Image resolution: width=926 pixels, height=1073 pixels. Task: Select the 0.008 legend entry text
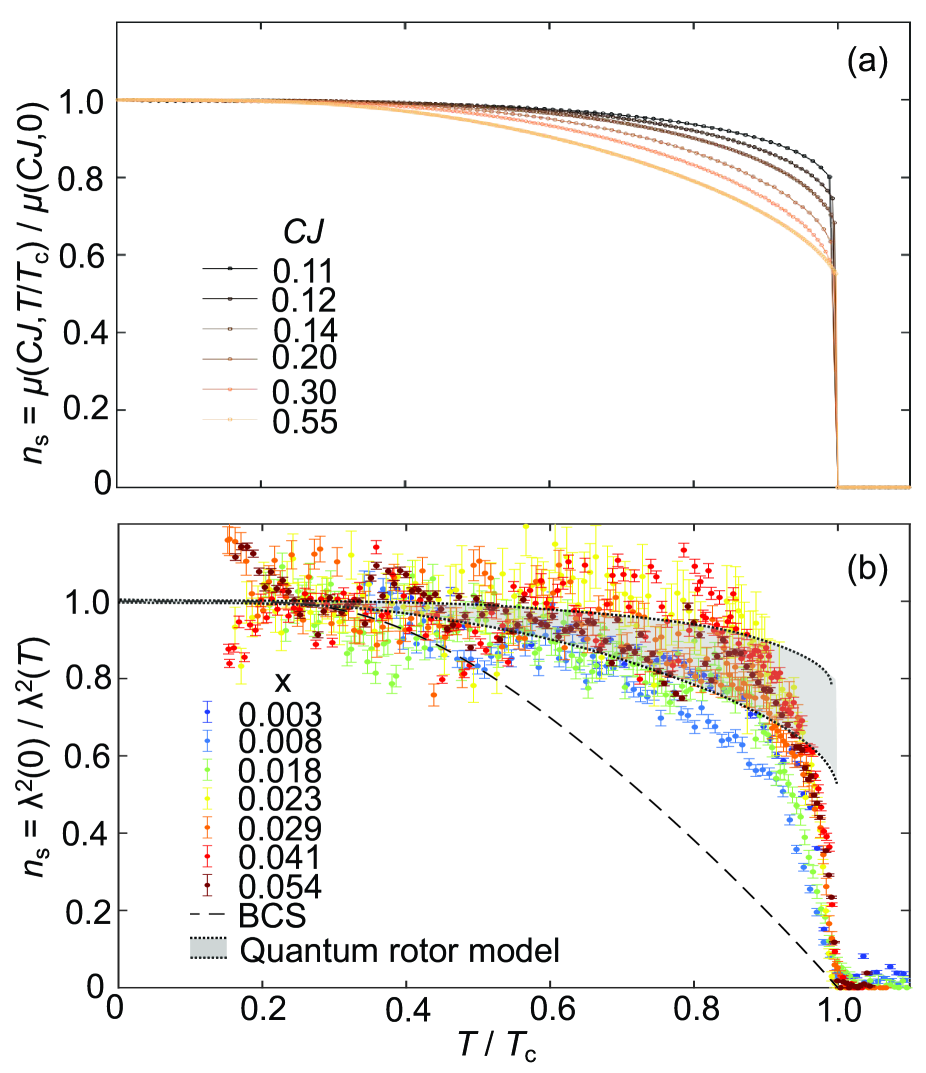279,743
